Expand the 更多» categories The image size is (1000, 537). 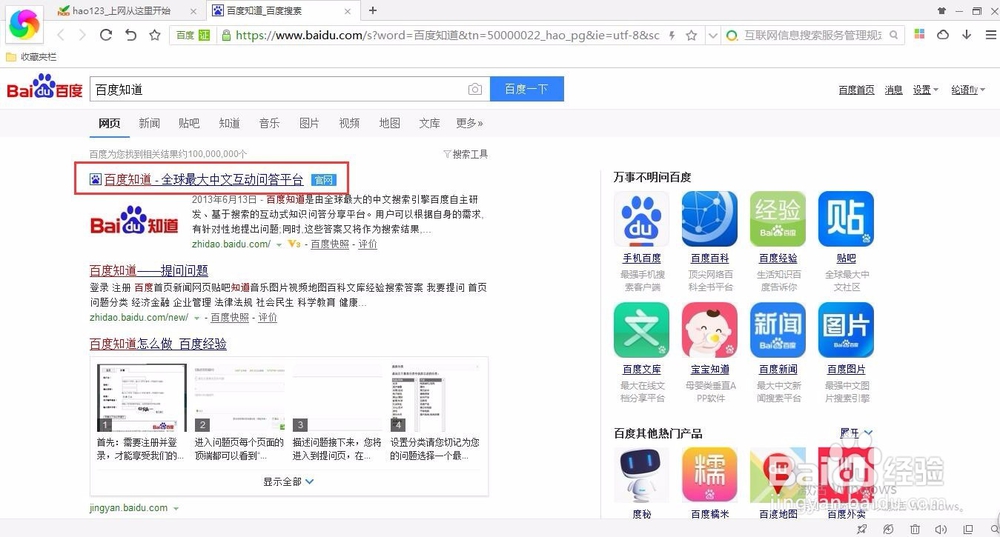point(469,123)
